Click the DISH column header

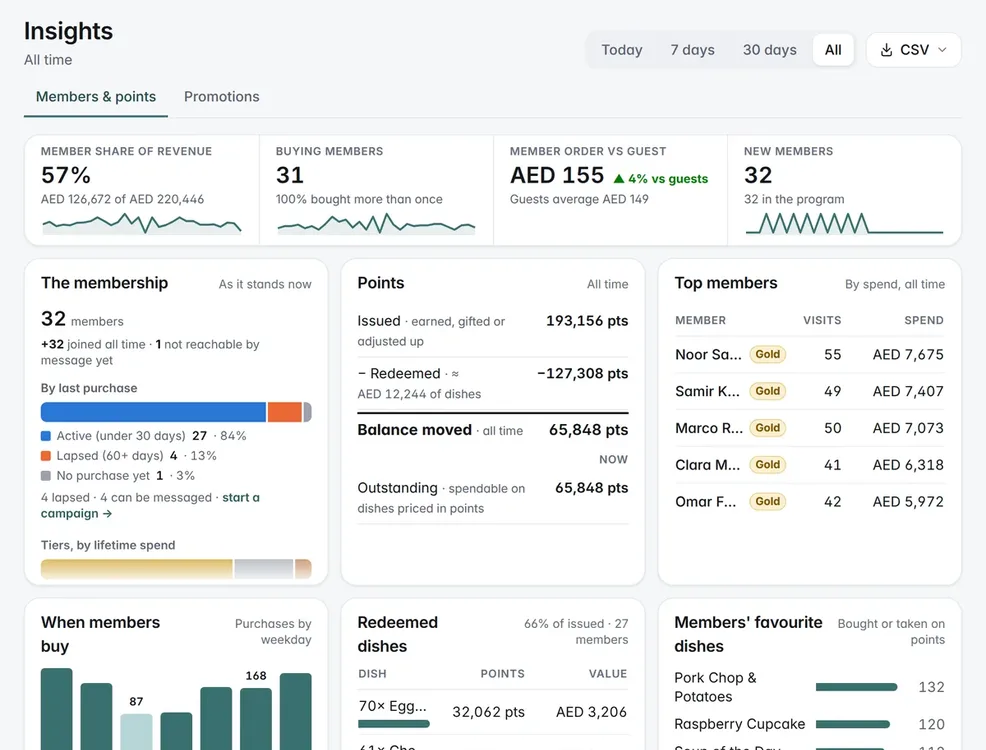[x=372, y=674]
